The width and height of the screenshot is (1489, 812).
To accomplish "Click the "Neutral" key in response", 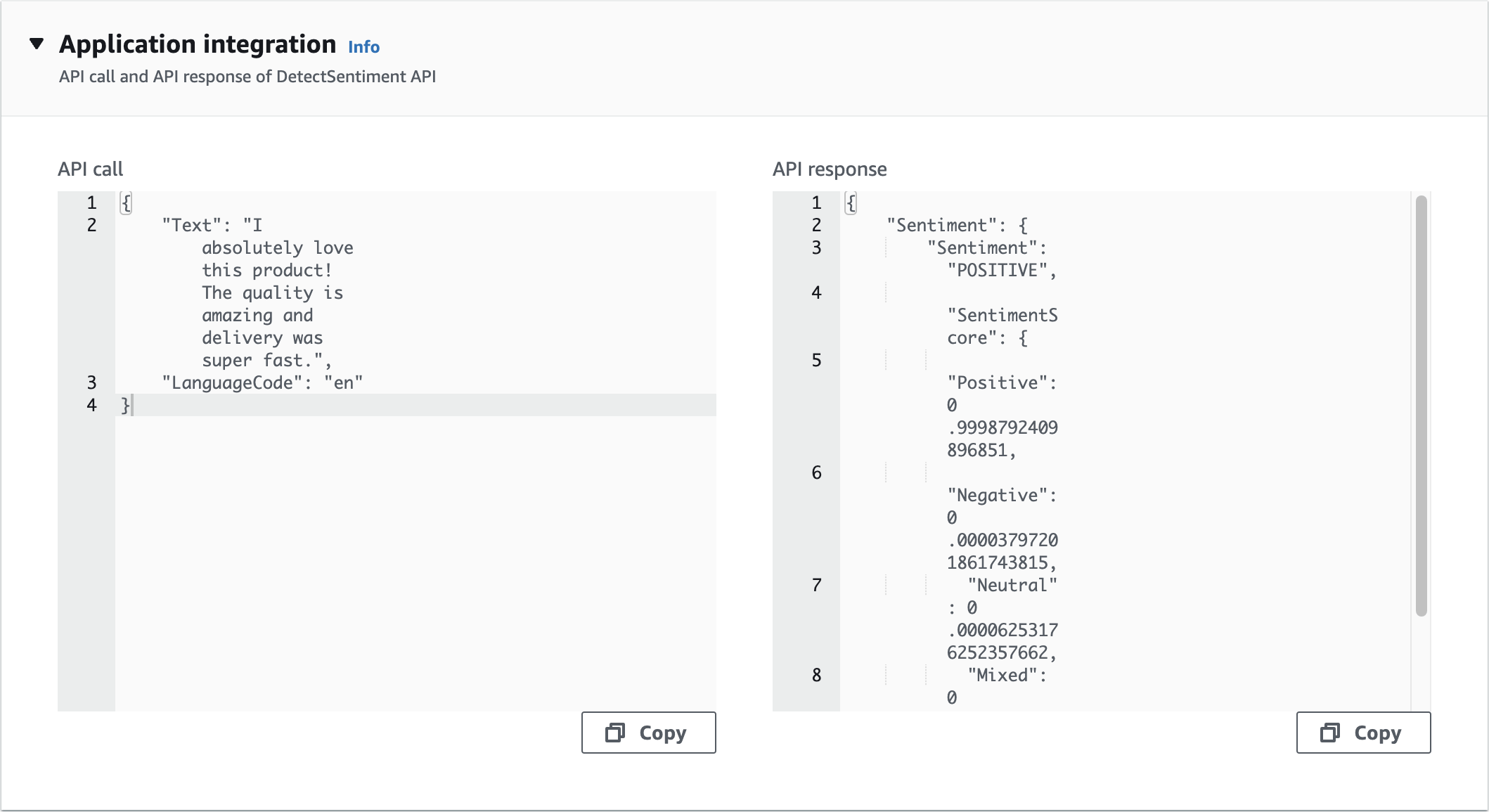I will click(x=1012, y=585).
